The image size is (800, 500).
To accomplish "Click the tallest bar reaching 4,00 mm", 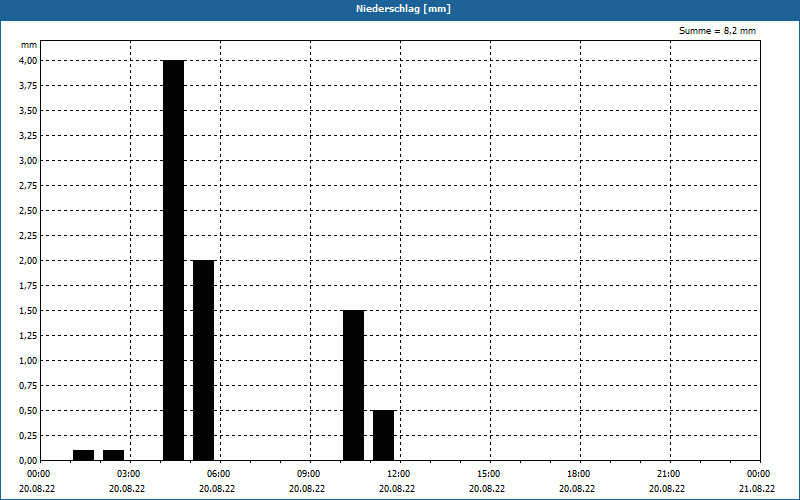I will [x=173, y=260].
